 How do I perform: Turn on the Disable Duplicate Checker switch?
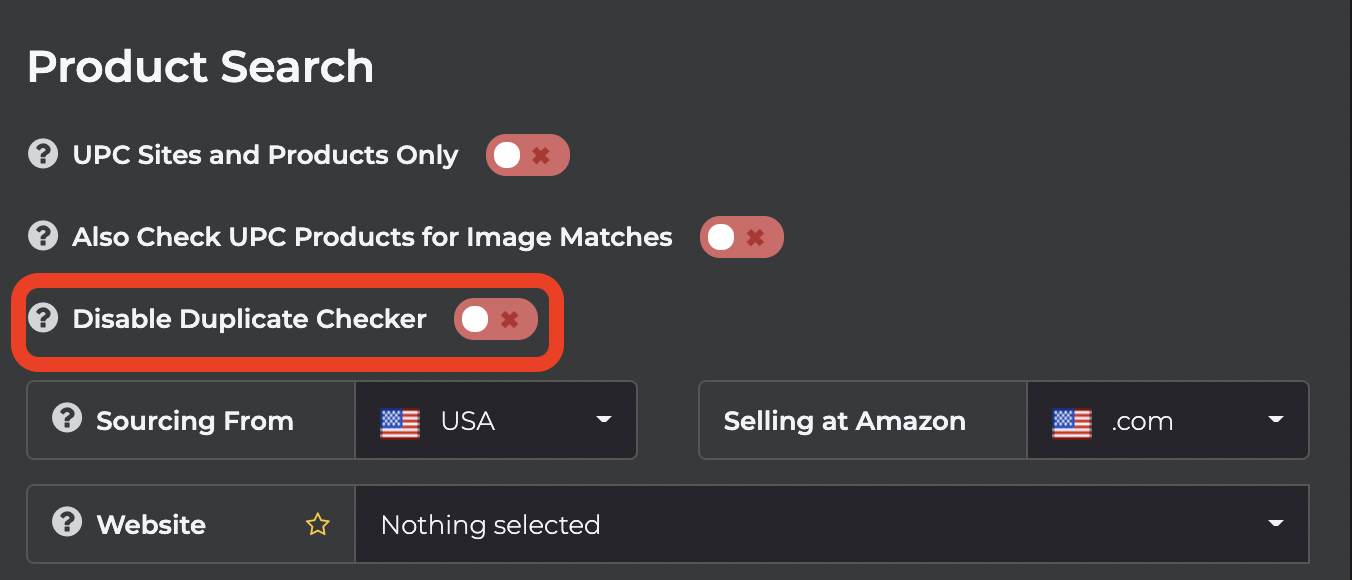pos(495,319)
